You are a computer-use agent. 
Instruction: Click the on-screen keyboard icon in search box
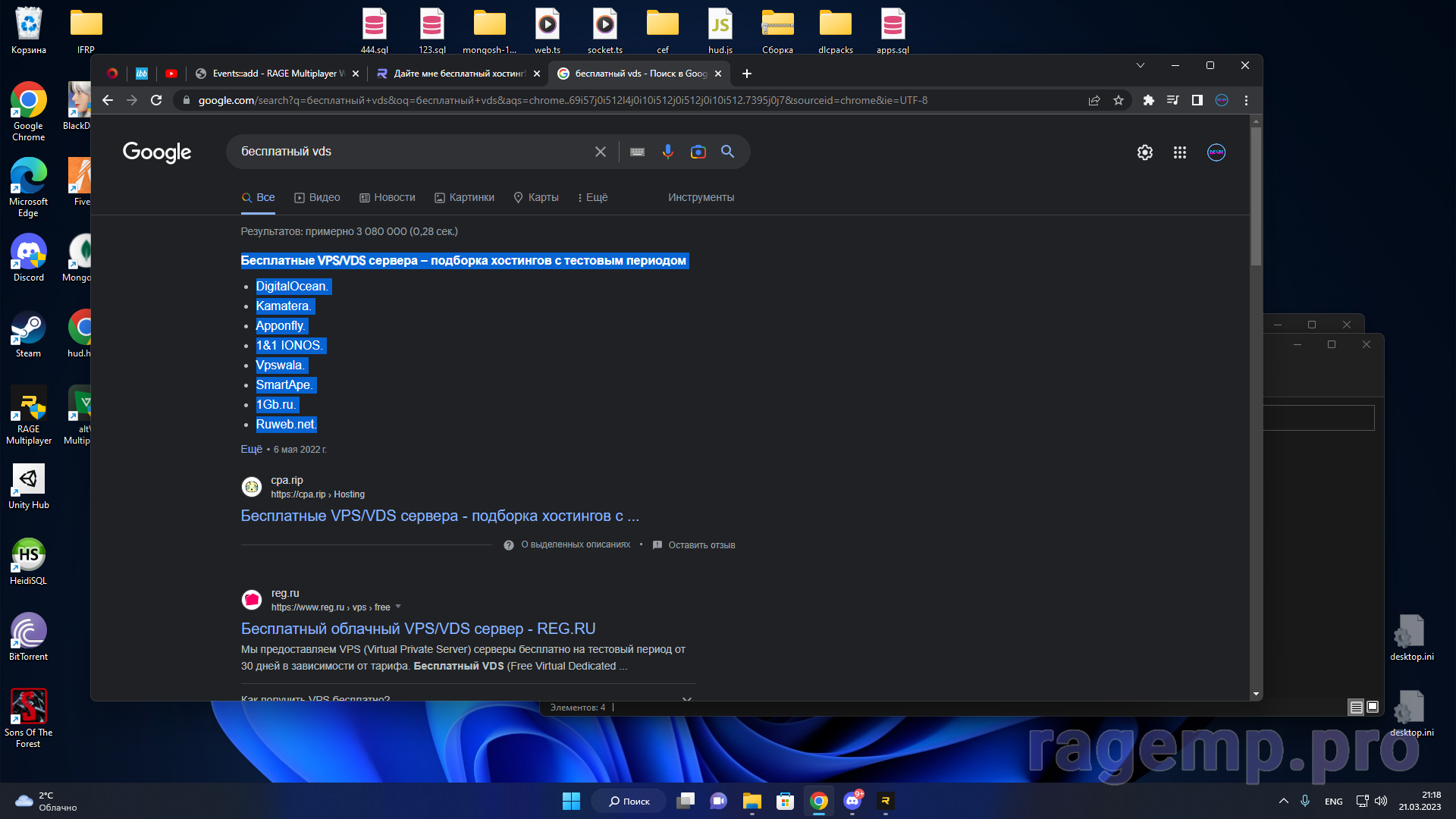[637, 152]
